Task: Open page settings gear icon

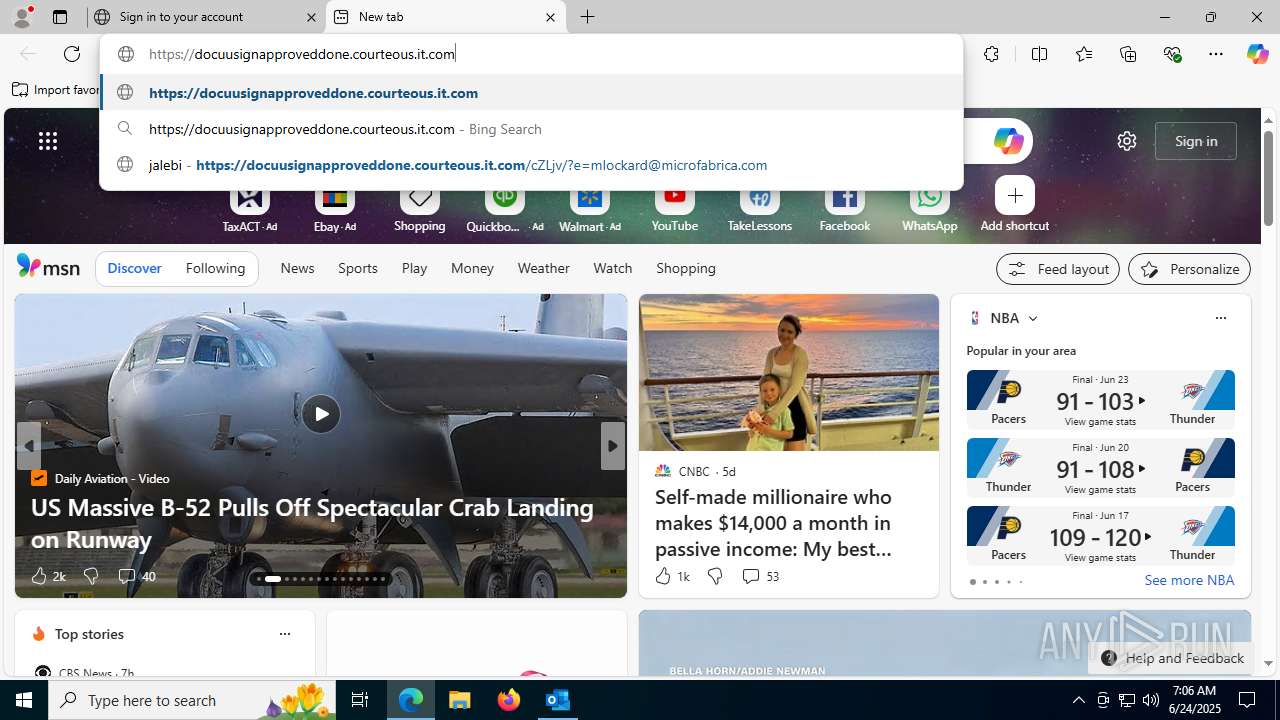Action: [1127, 141]
